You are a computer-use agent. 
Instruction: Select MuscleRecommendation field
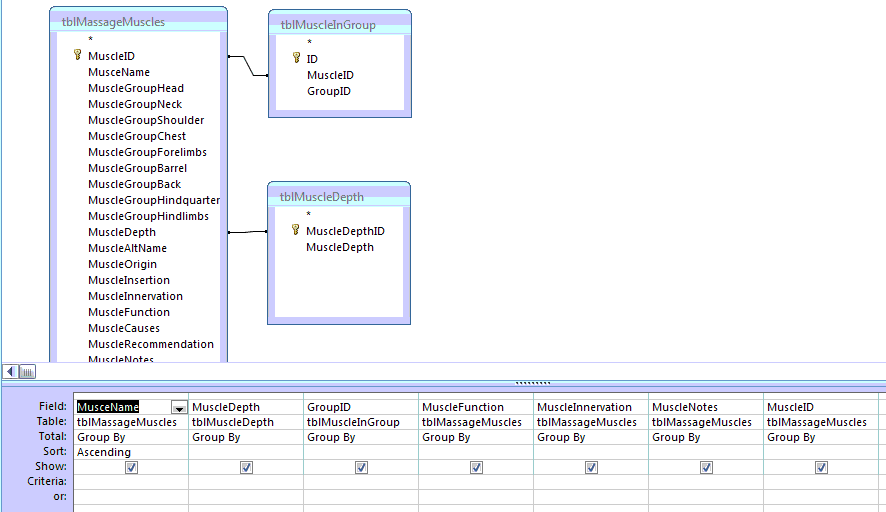(151, 344)
